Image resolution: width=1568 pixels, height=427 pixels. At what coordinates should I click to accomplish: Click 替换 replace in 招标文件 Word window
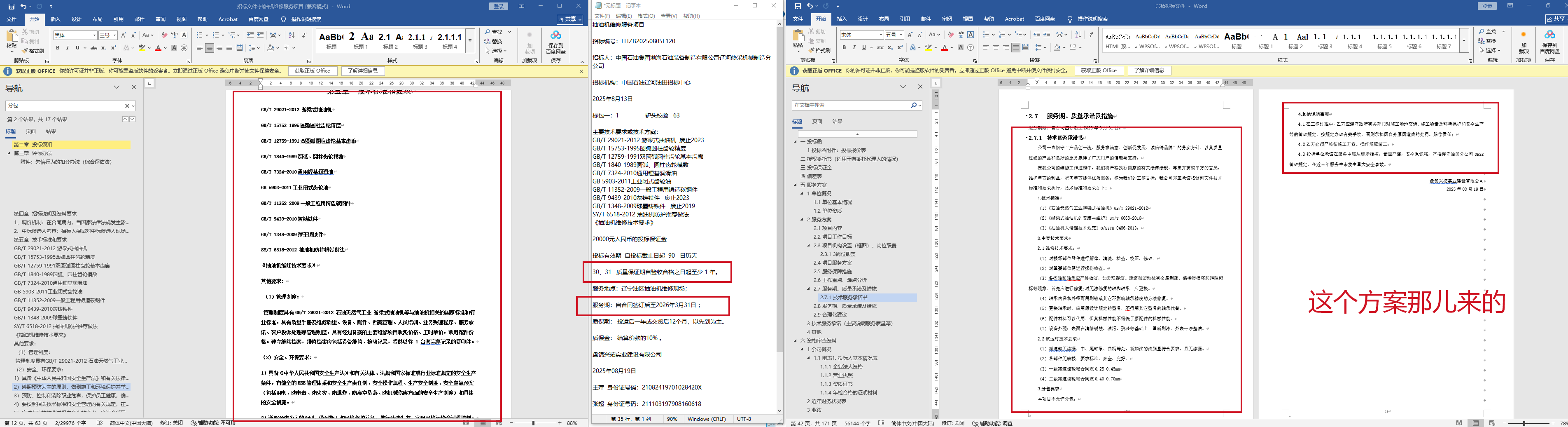tap(493, 42)
